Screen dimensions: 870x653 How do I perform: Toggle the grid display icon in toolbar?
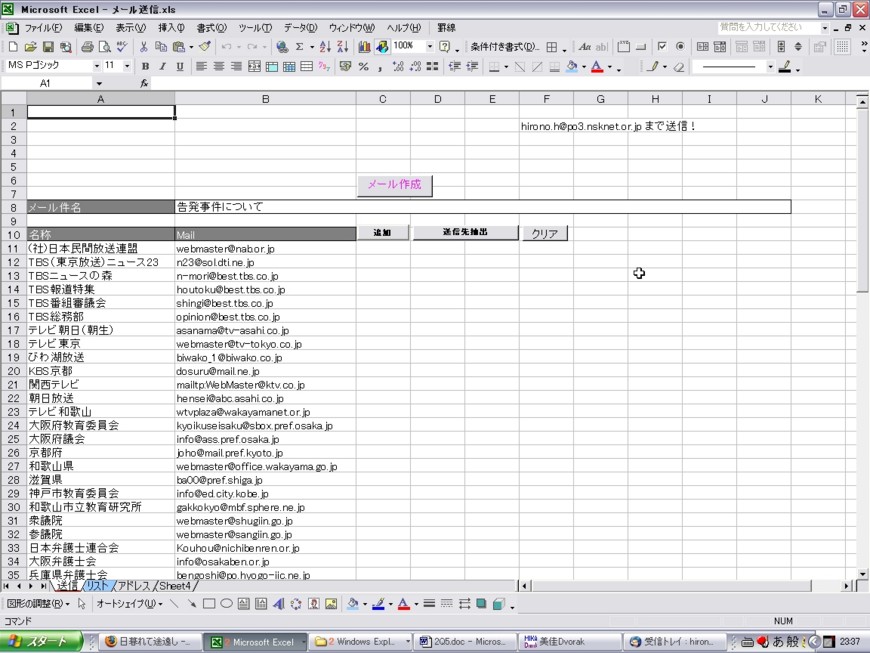pos(842,47)
